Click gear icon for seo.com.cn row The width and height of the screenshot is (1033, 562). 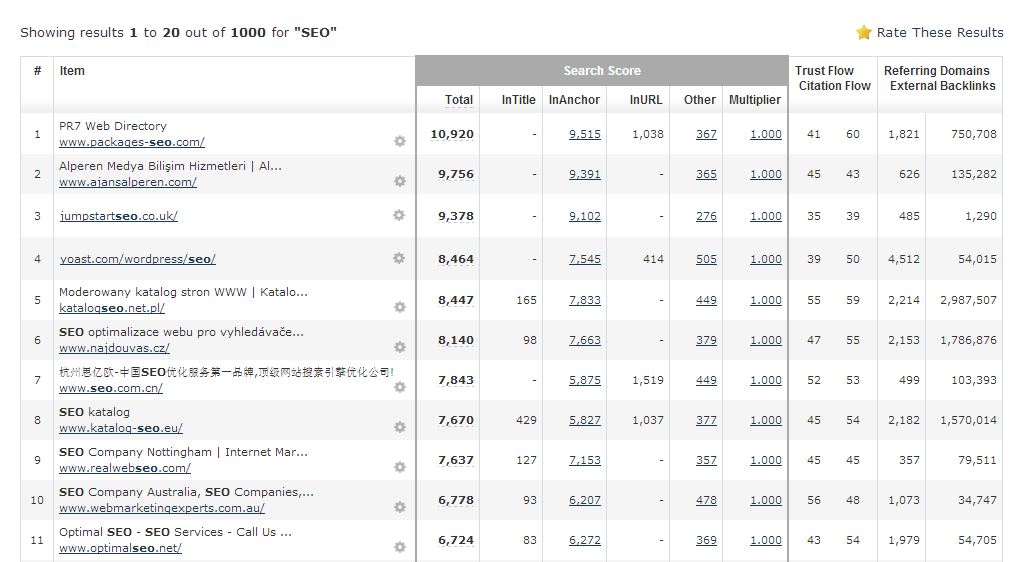[x=400, y=387]
